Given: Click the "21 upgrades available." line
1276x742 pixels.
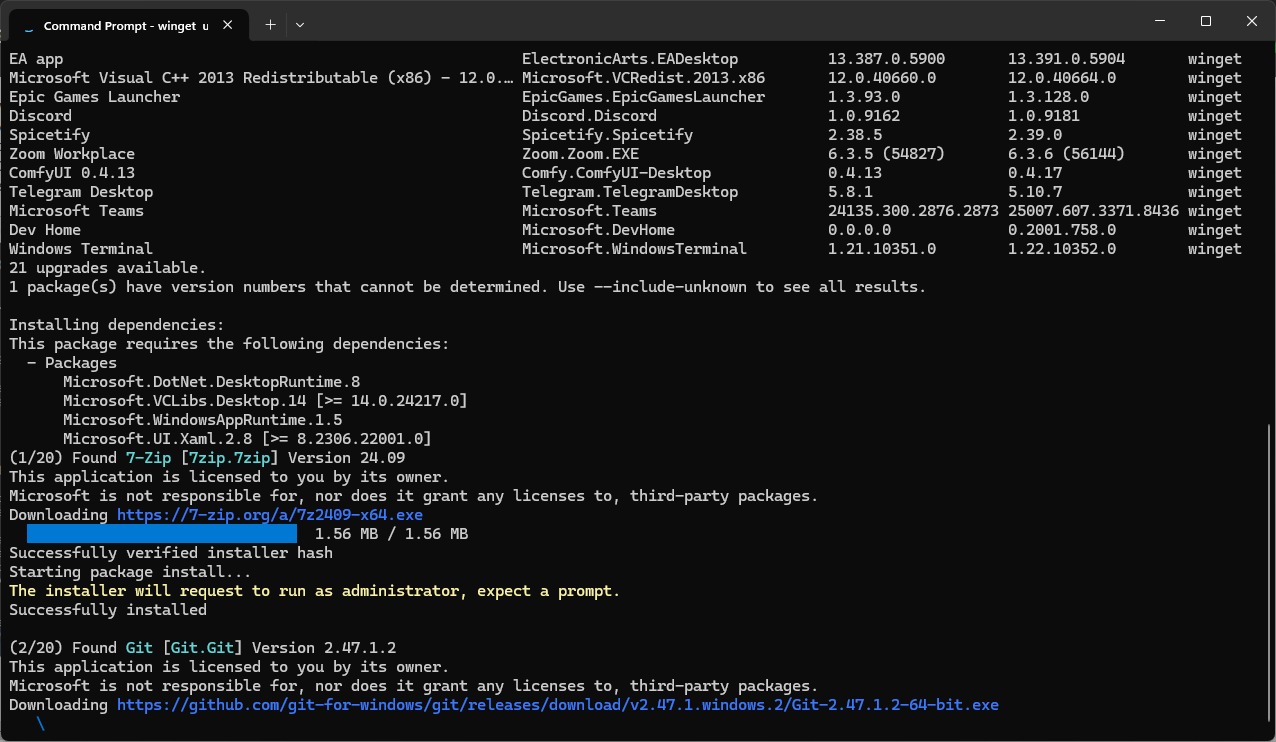Looking at the screenshot, I should click(108, 268).
